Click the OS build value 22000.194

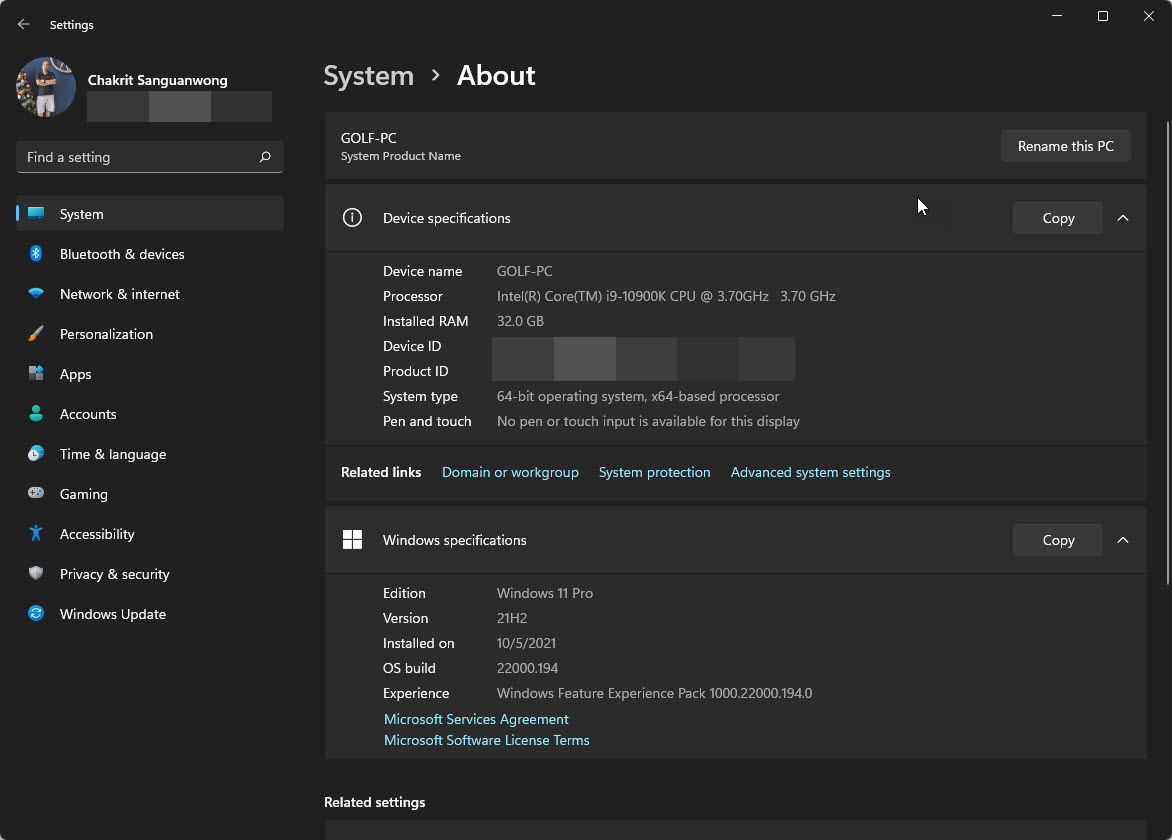click(x=527, y=668)
